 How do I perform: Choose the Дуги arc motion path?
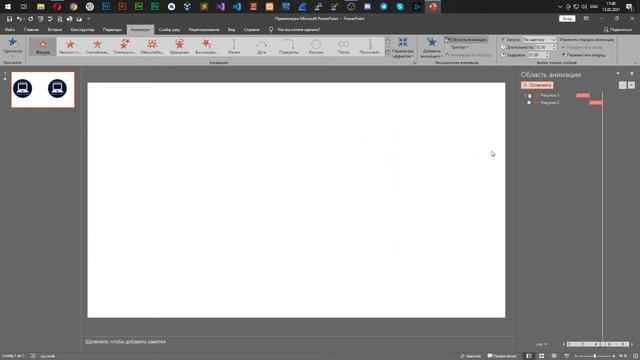(262, 46)
